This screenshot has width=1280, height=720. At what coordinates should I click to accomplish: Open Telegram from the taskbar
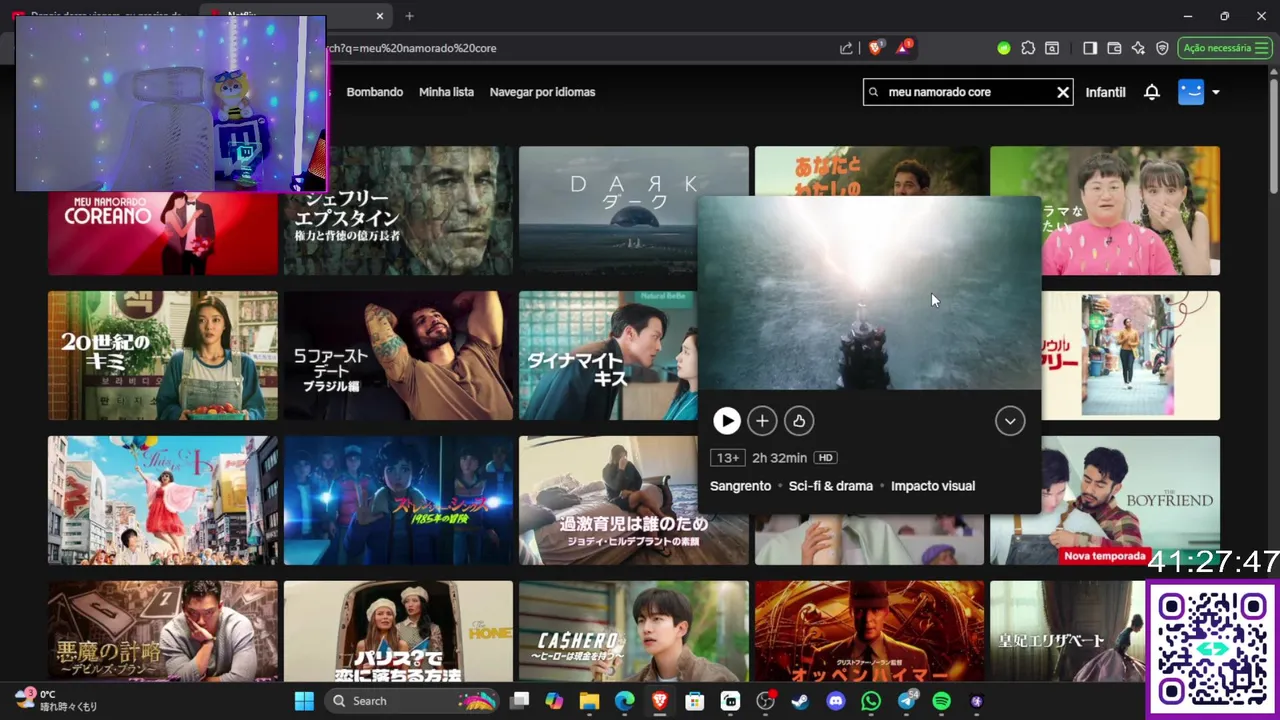pos(907,701)
